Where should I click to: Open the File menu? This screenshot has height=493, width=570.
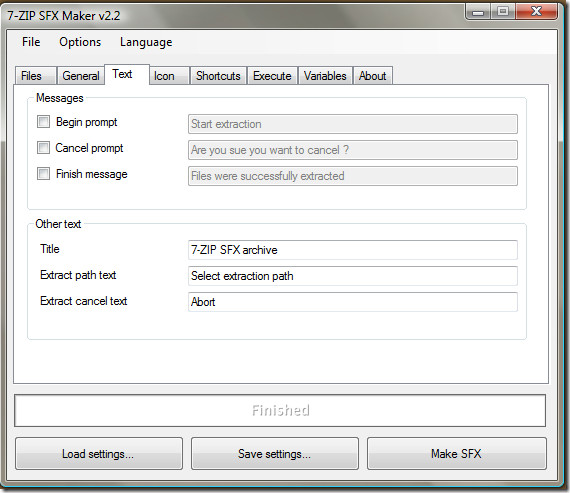coord(31,42)
